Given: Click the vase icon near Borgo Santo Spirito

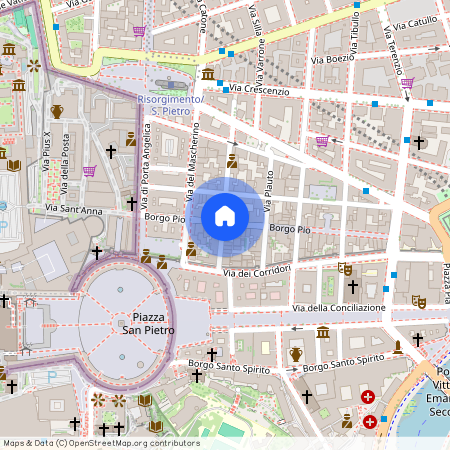Looking at the screenshot, I should coord(296,354).
